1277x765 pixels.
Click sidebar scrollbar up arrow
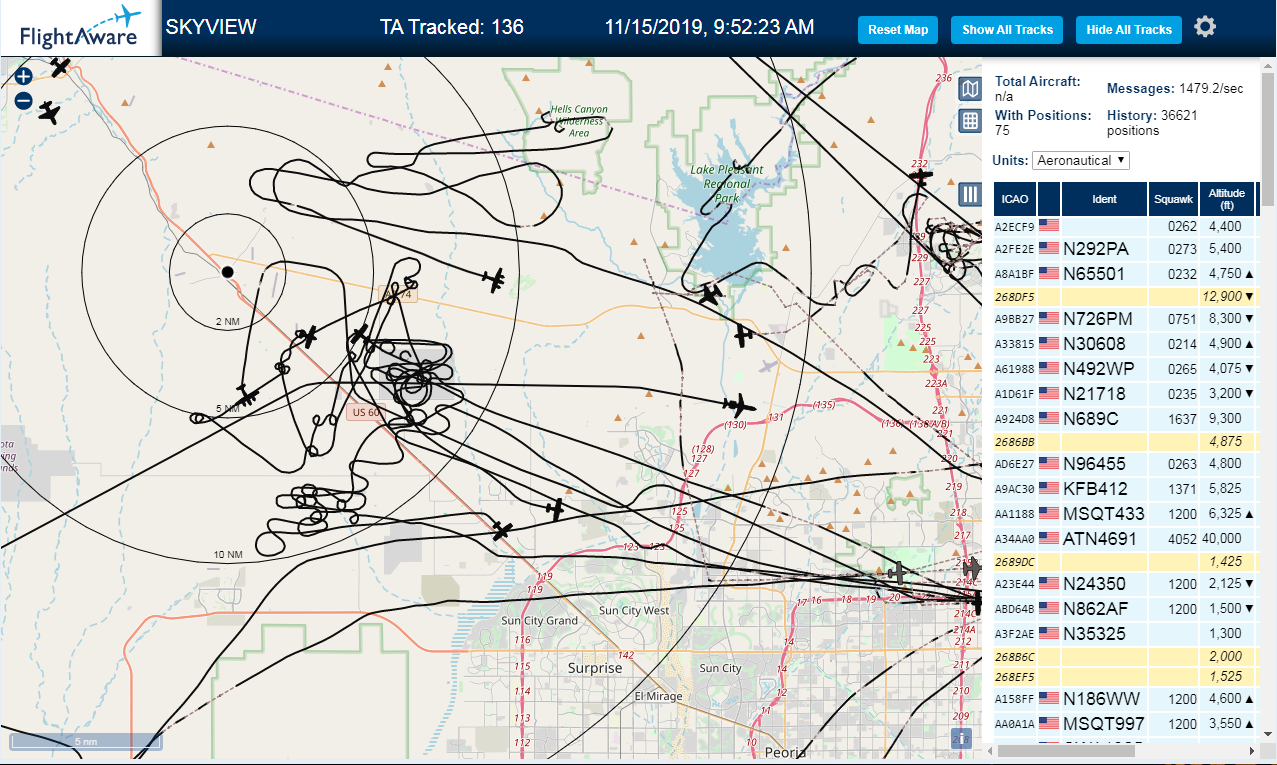1270,65
